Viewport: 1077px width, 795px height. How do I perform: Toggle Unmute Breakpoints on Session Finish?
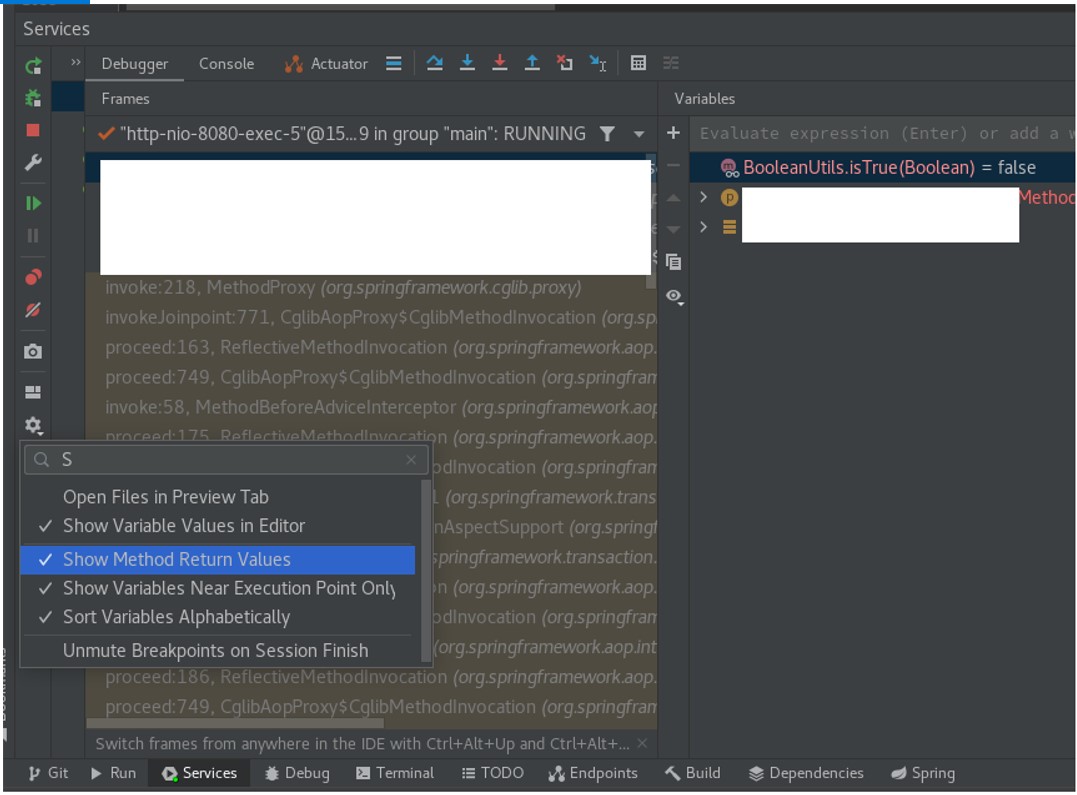218,651
